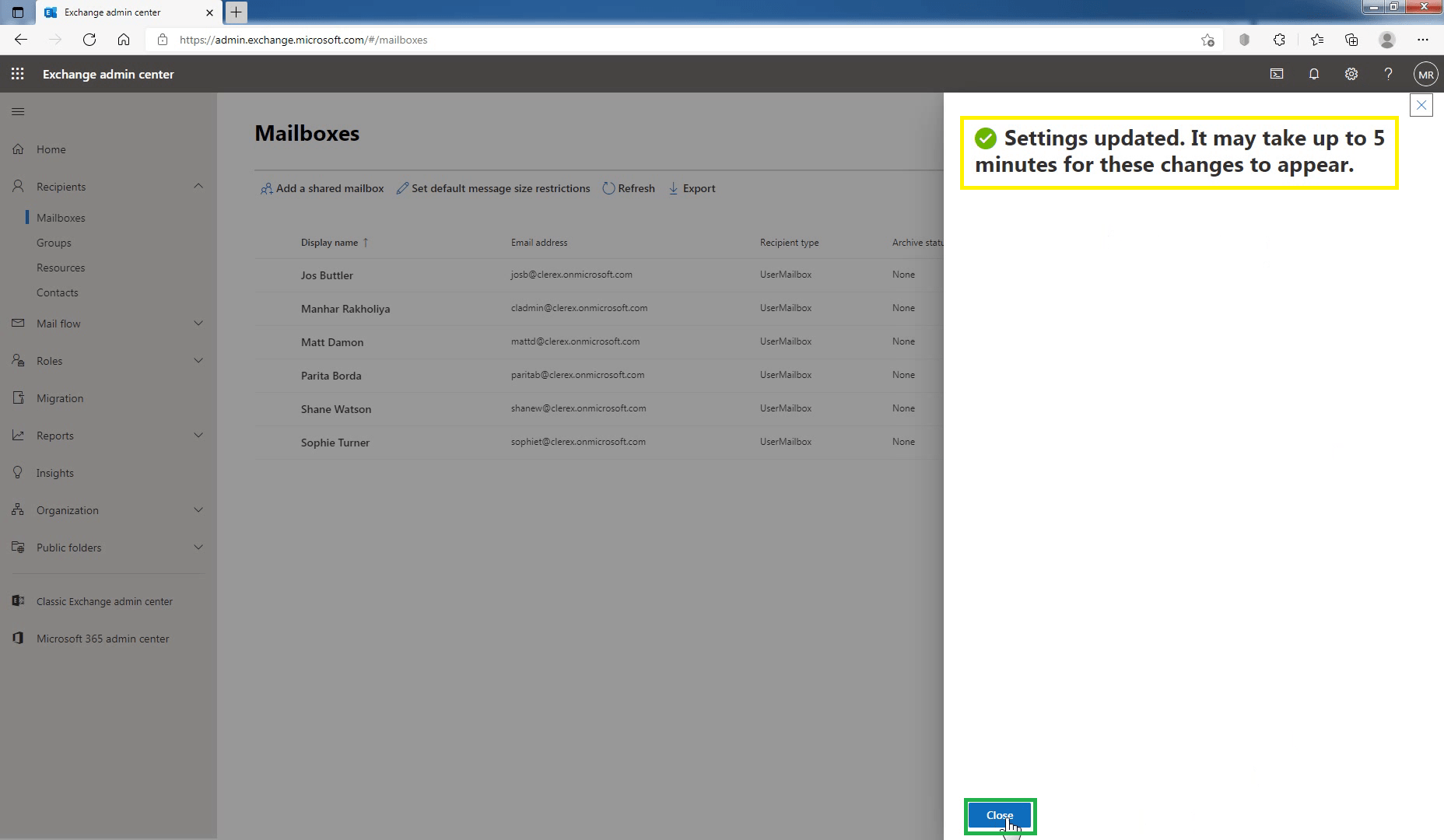Screen dimensions: 1444x840
Task: Open the Microsoft 365 app launcher
Action: (x=17, y=74)
